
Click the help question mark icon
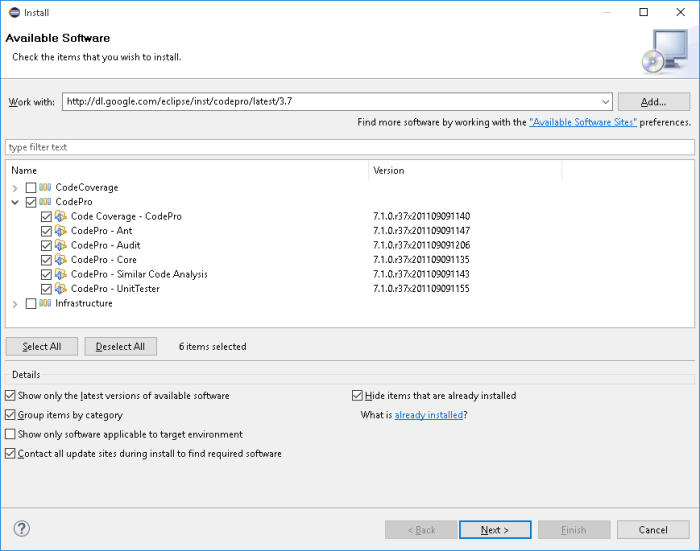click(21, 529)
